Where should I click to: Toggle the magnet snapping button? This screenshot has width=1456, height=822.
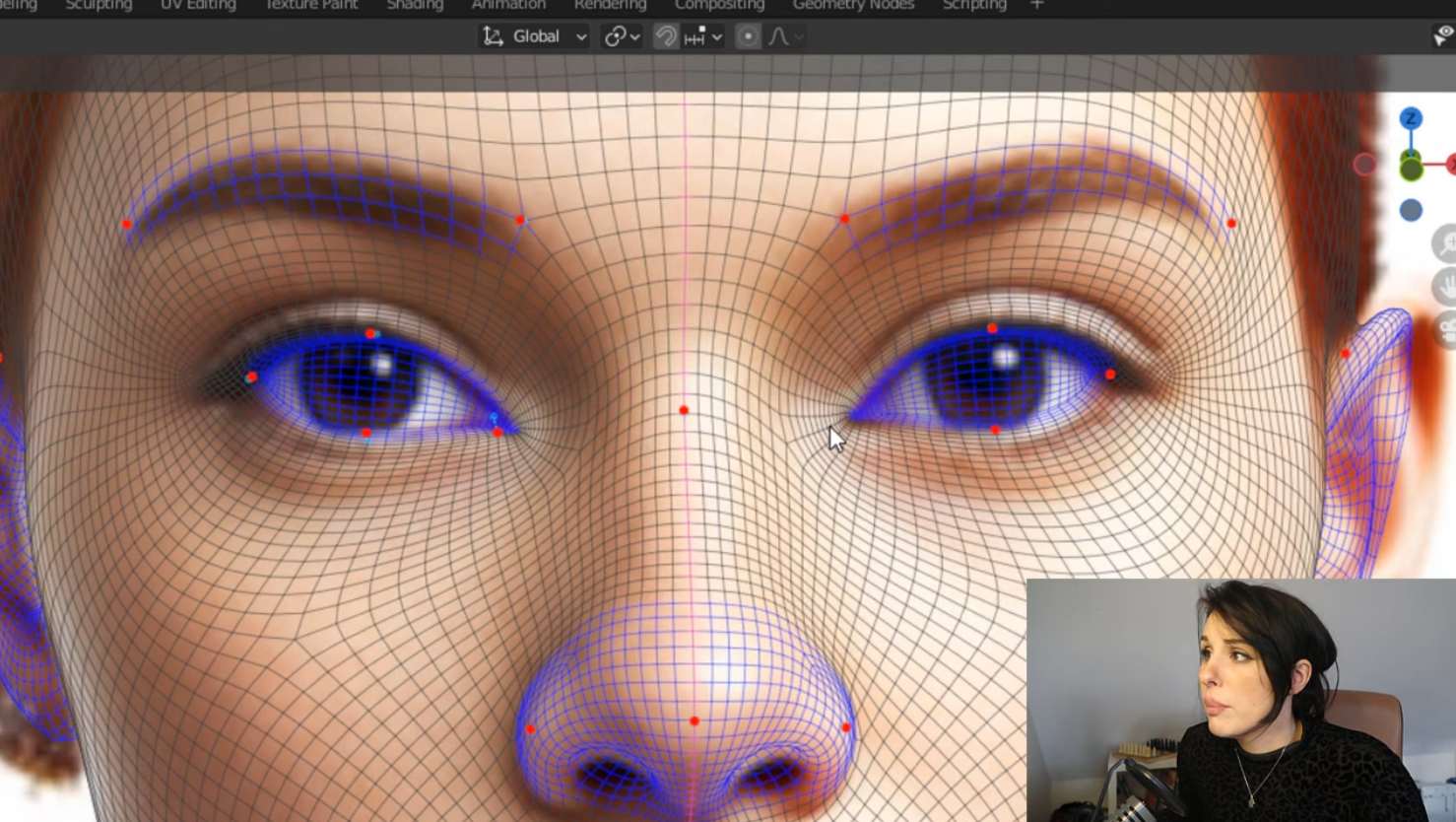click(666, 36)
